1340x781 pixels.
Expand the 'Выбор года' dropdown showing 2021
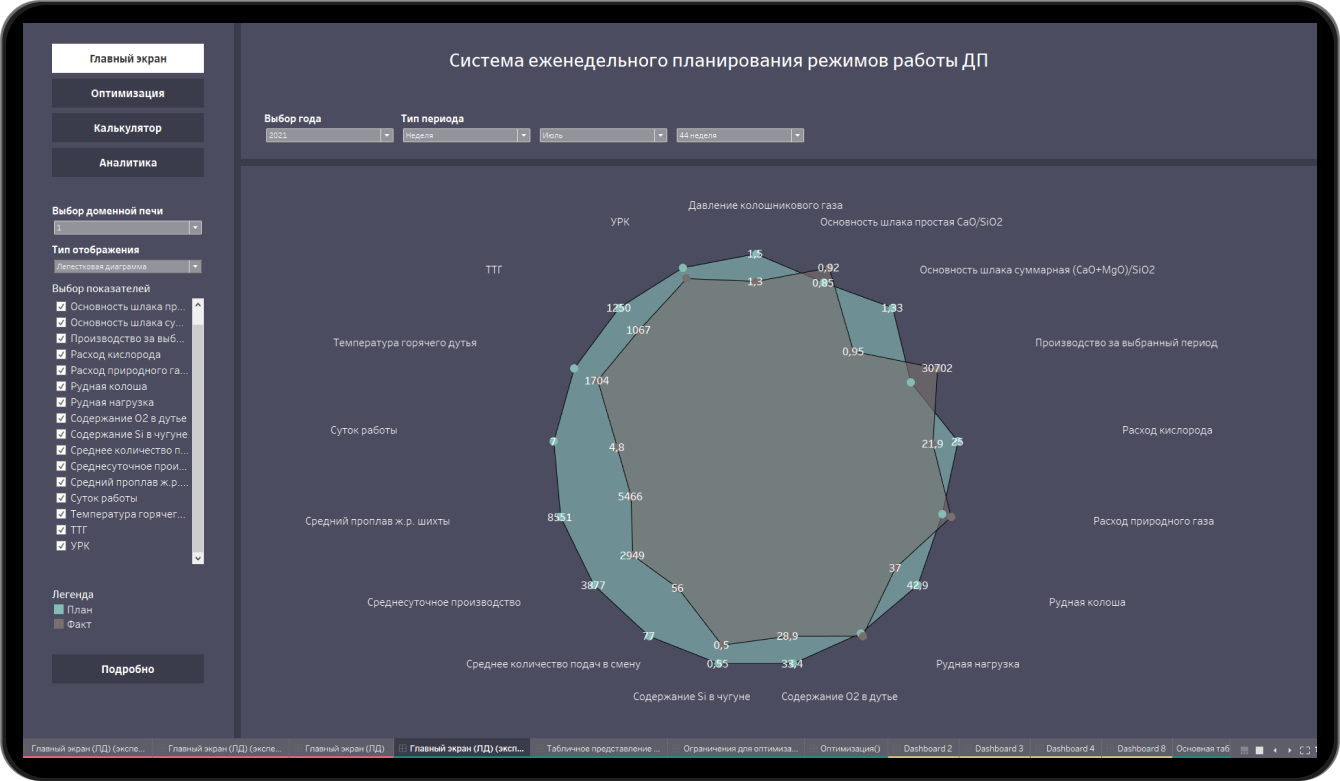[329, 135]
